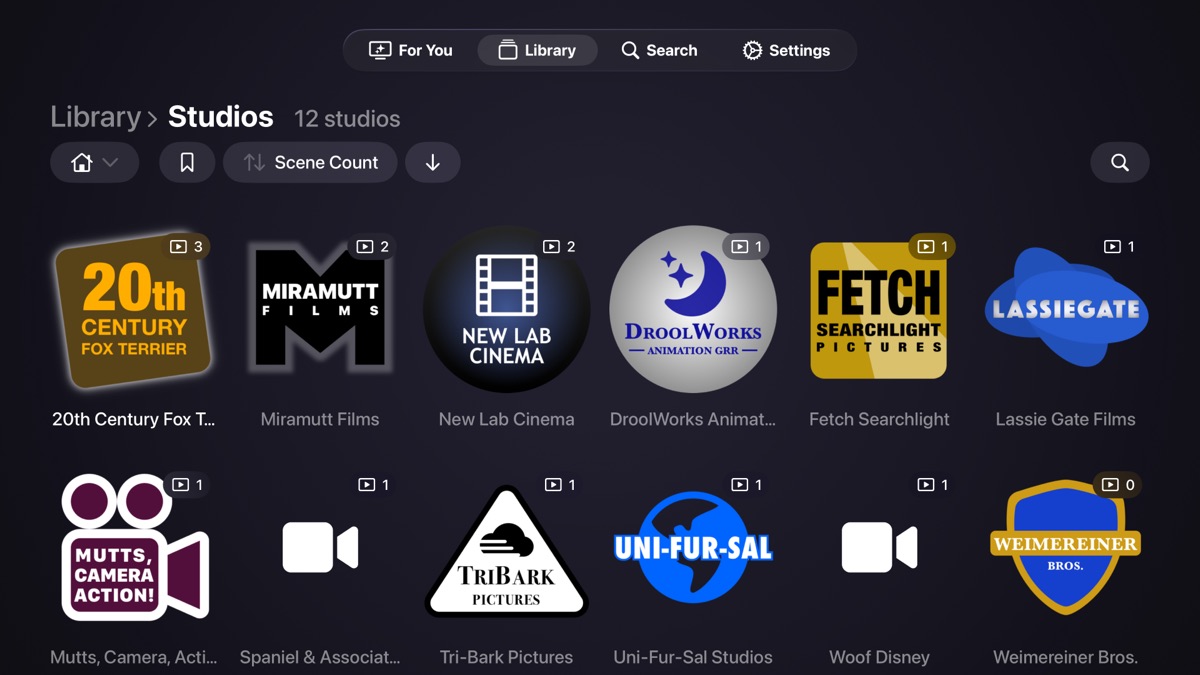Open the Scene Count sort dropdown
This screenshot has width=1200, height=675.
(x=310, y=162)
